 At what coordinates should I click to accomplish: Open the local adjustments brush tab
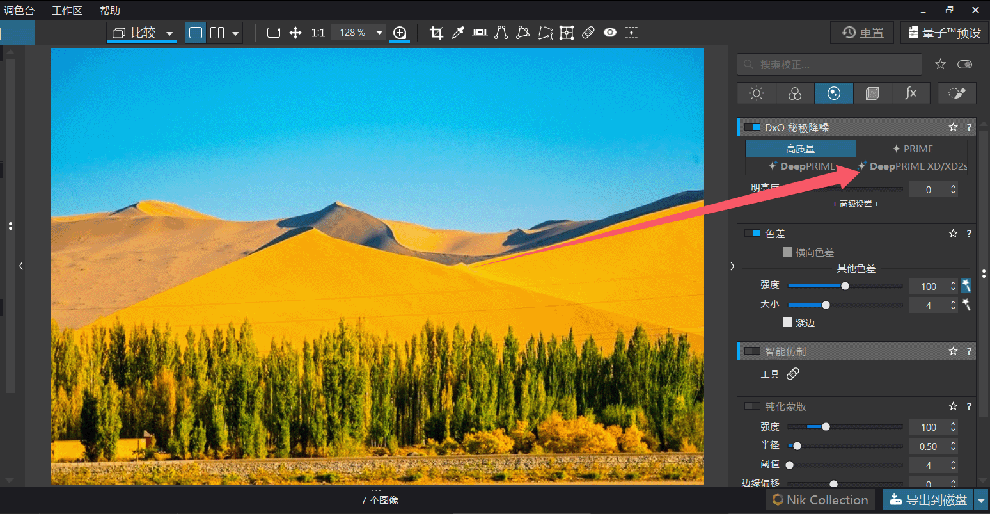click(x=957, y=93)
